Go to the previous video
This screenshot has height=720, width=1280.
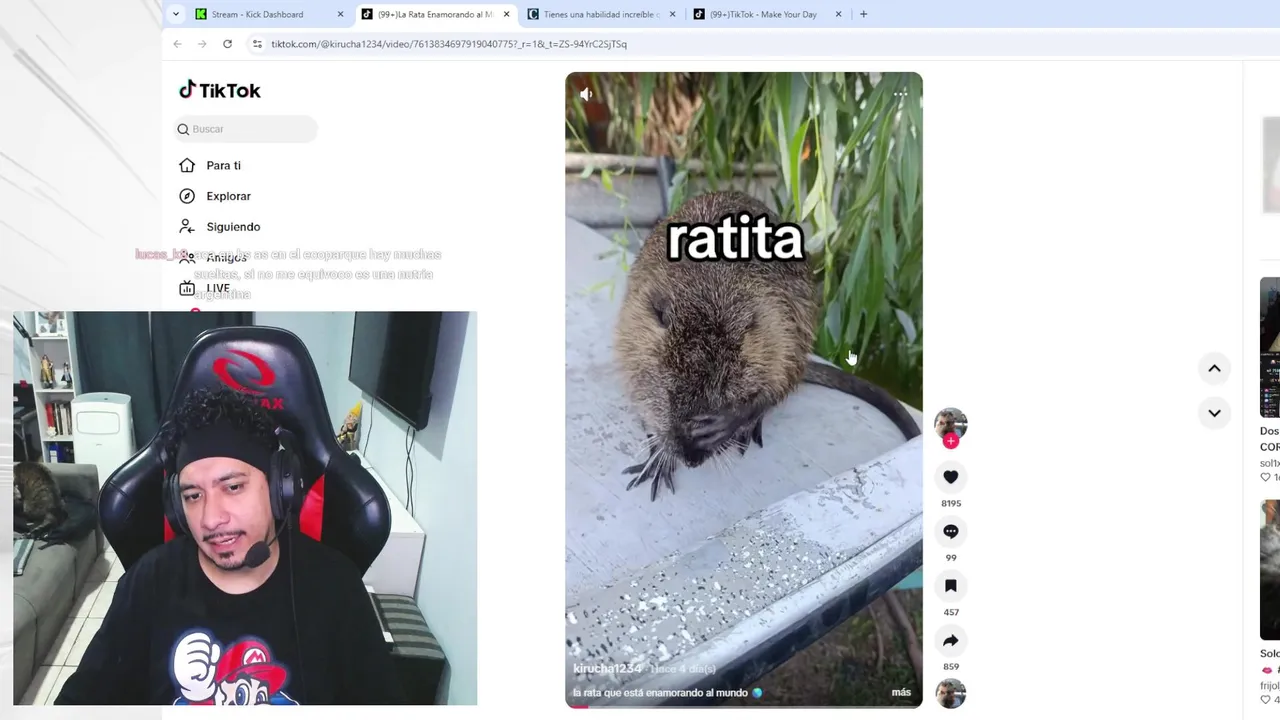(x=1214, y=368)
